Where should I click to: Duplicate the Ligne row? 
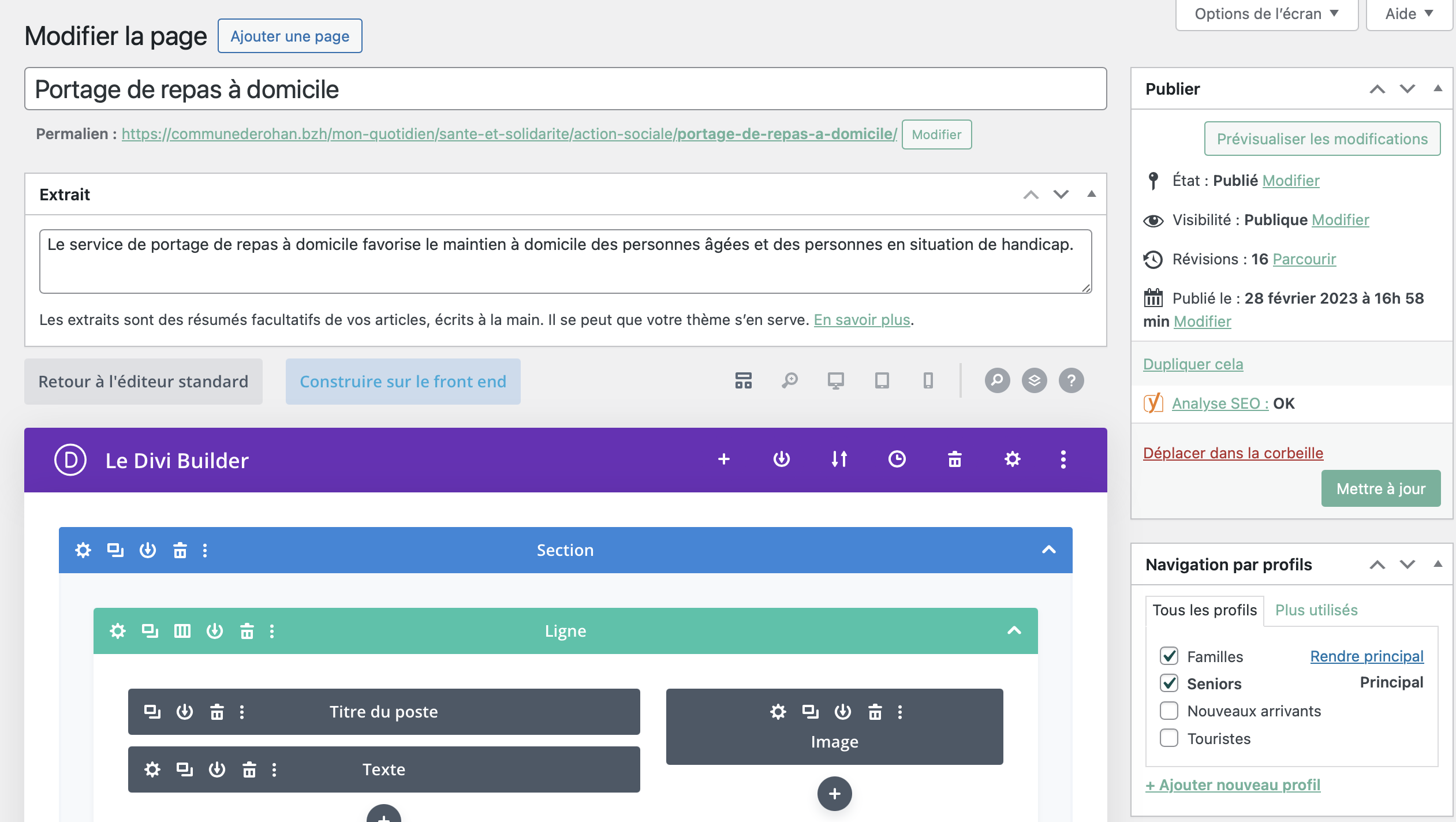pyautogui.click(x=150, y=630)
